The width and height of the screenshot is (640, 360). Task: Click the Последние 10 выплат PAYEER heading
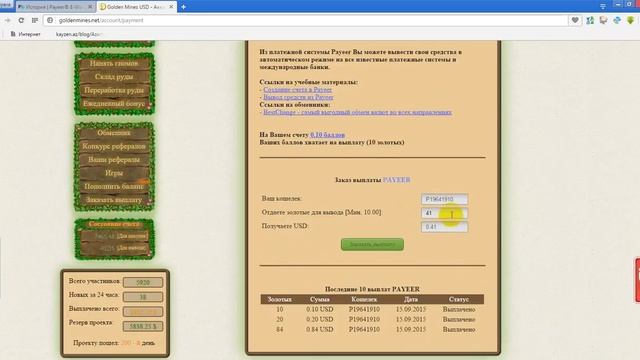pyautogui.click(x=372, y=289)
